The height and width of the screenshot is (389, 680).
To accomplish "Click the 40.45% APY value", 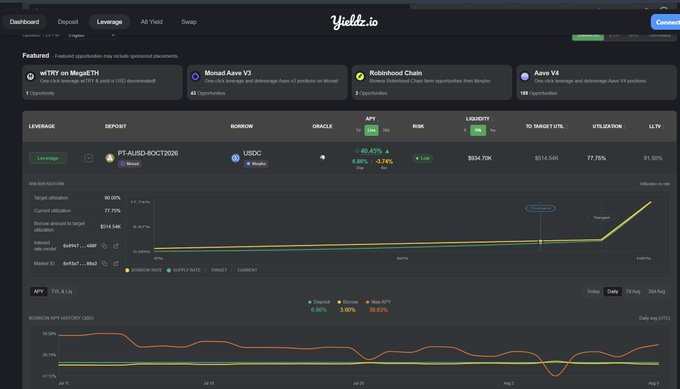I will click(x=371, y=151).
